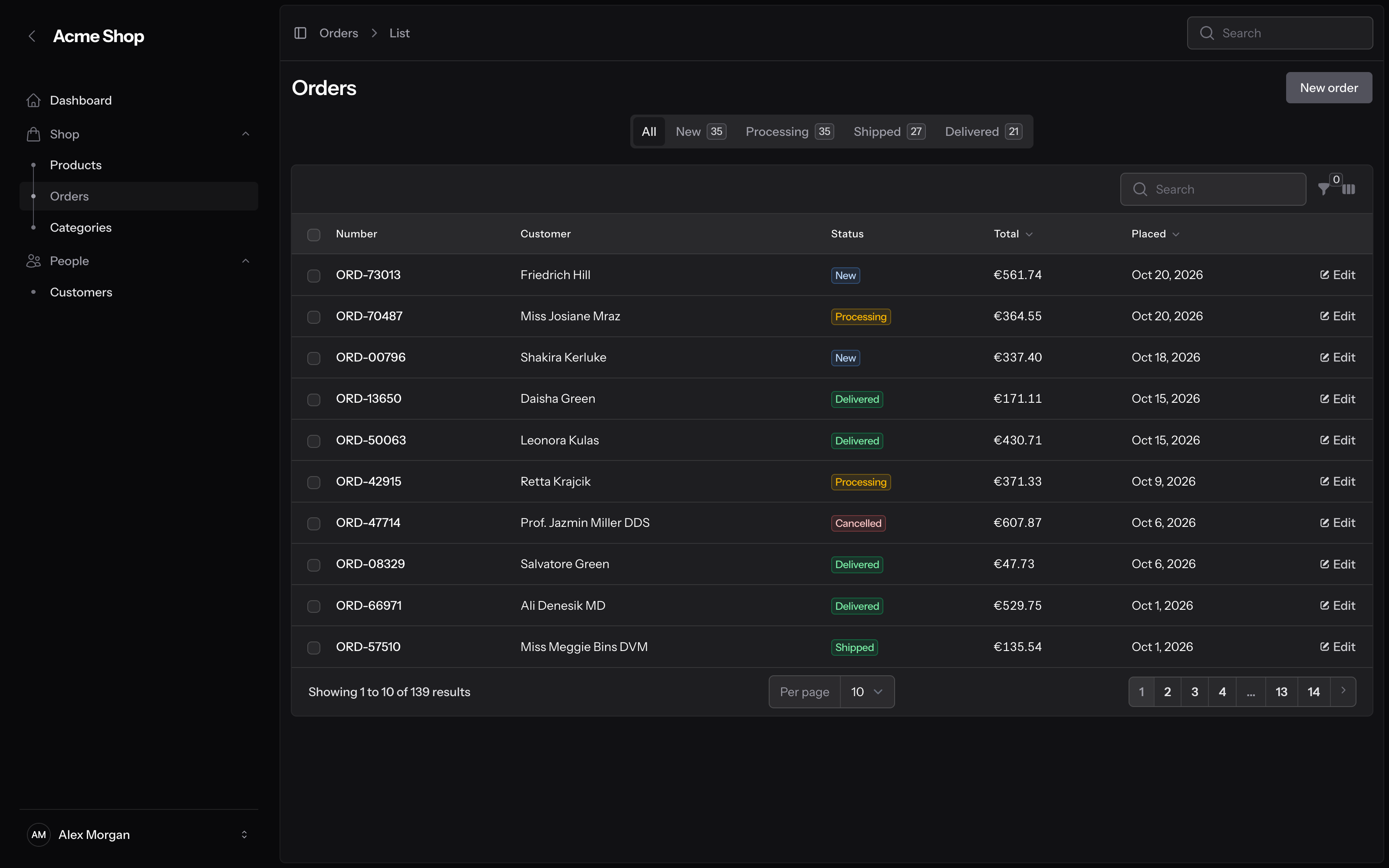Image resolution: width=1389 pixels, height=868 pixels.
Task: Select checkbox for order ORD-00796
Action: click(314, 358)
